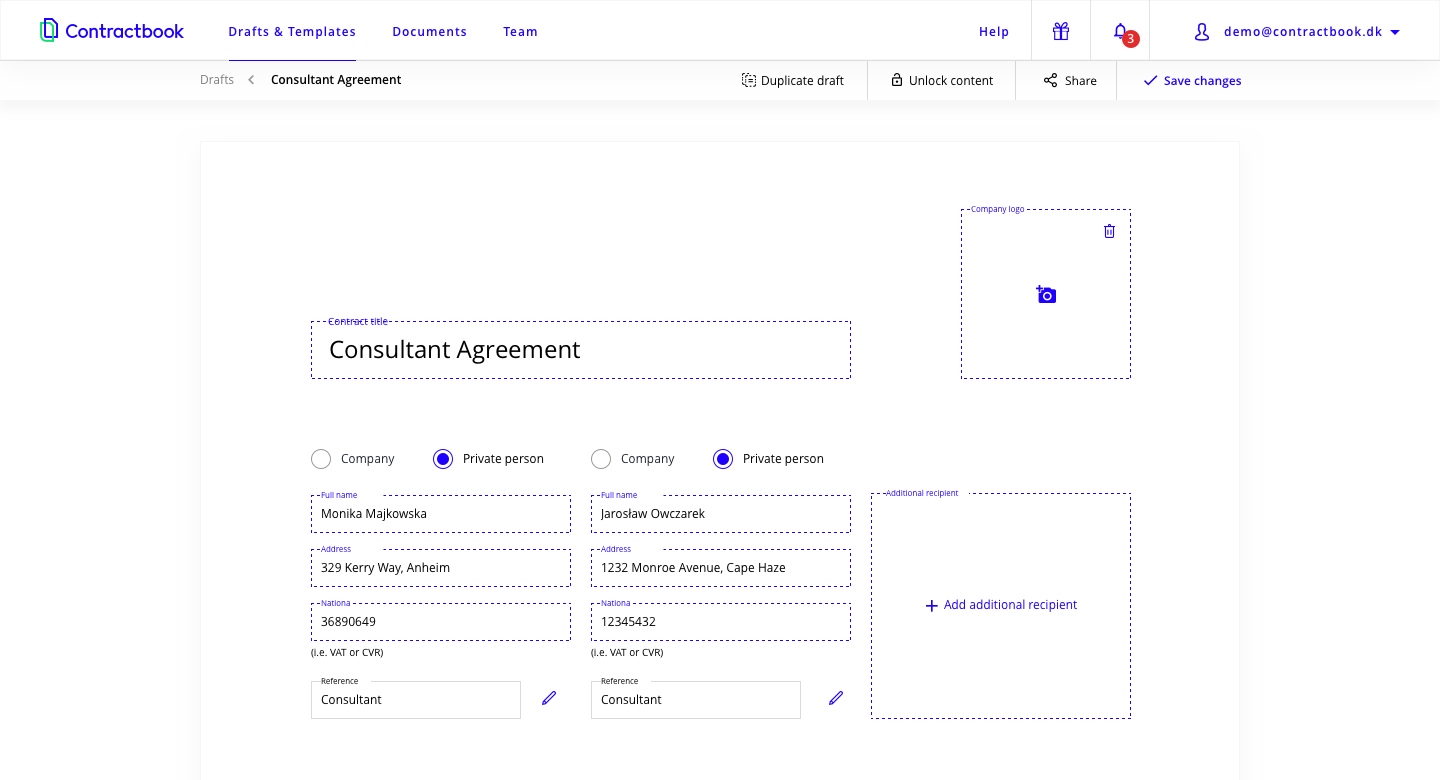Share the Consultant Agreement draft
The image size is (1440, 780).
click(x=1070, y=81)
